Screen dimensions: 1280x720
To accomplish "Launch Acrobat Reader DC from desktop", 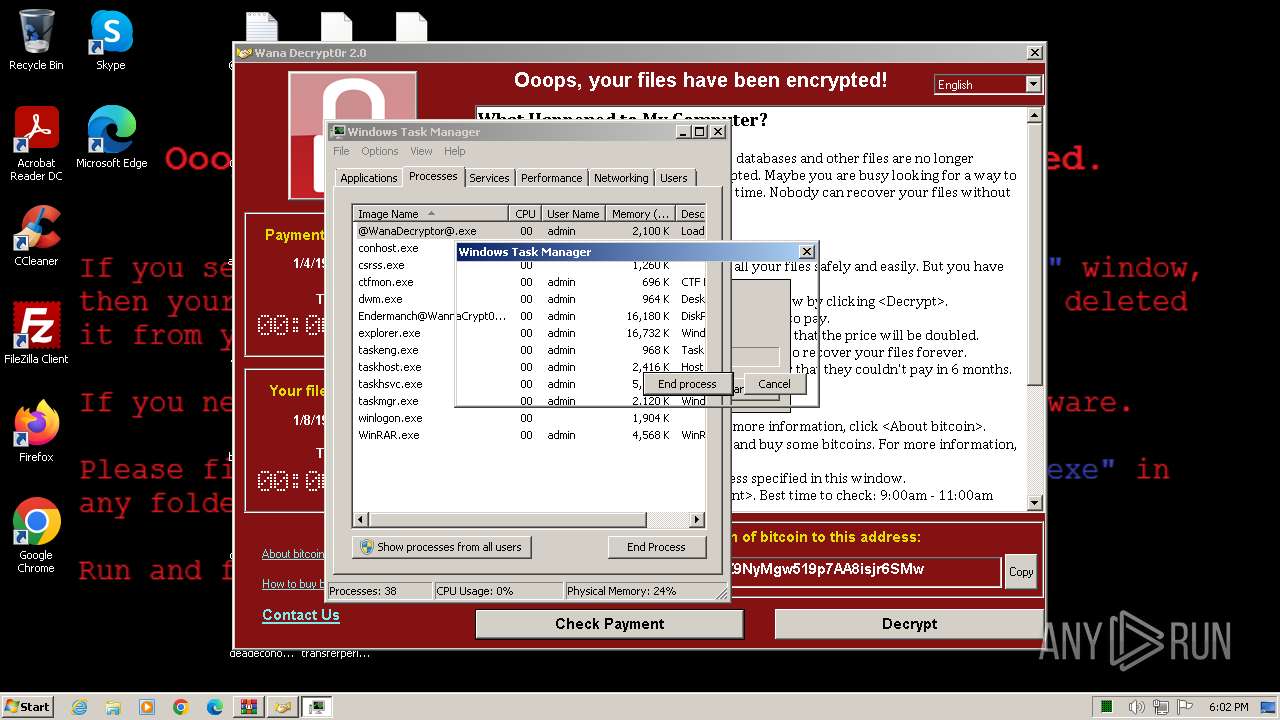I will 36,144.
